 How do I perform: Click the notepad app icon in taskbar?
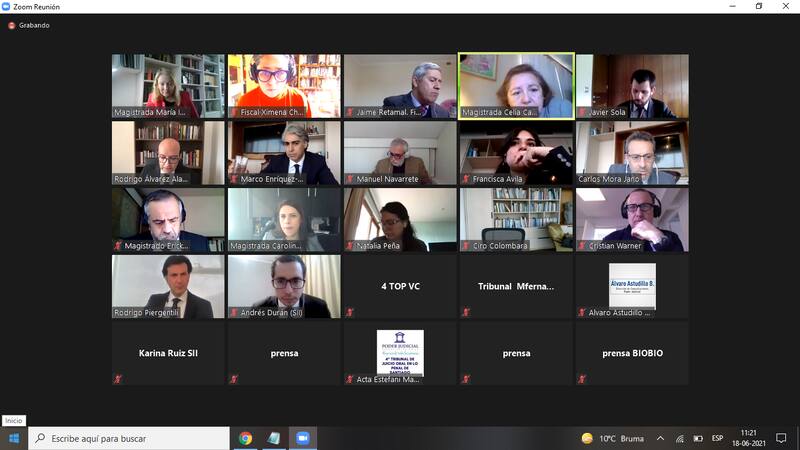[x=274, y=438]
